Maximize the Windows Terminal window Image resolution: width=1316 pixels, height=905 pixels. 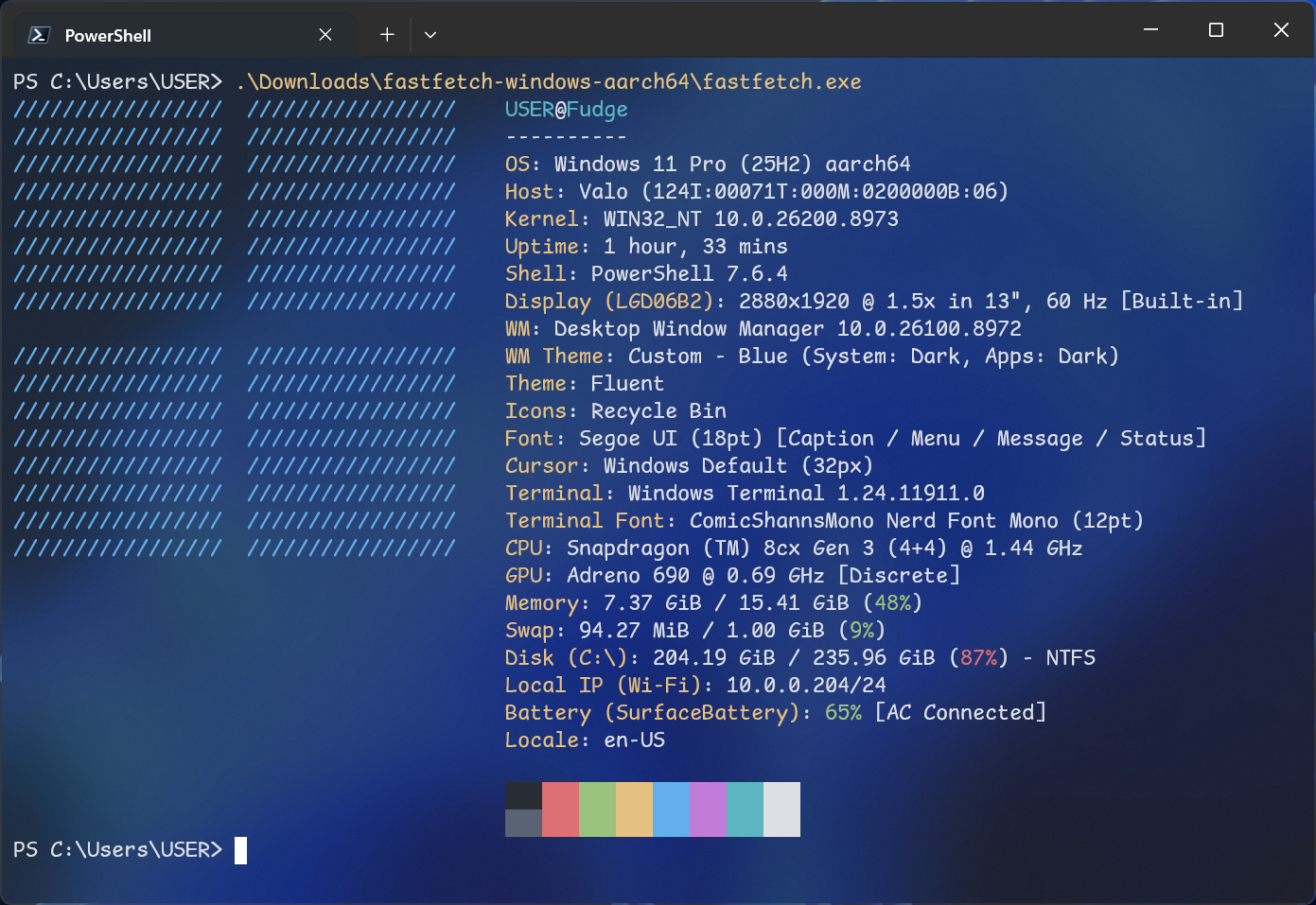1216,30
